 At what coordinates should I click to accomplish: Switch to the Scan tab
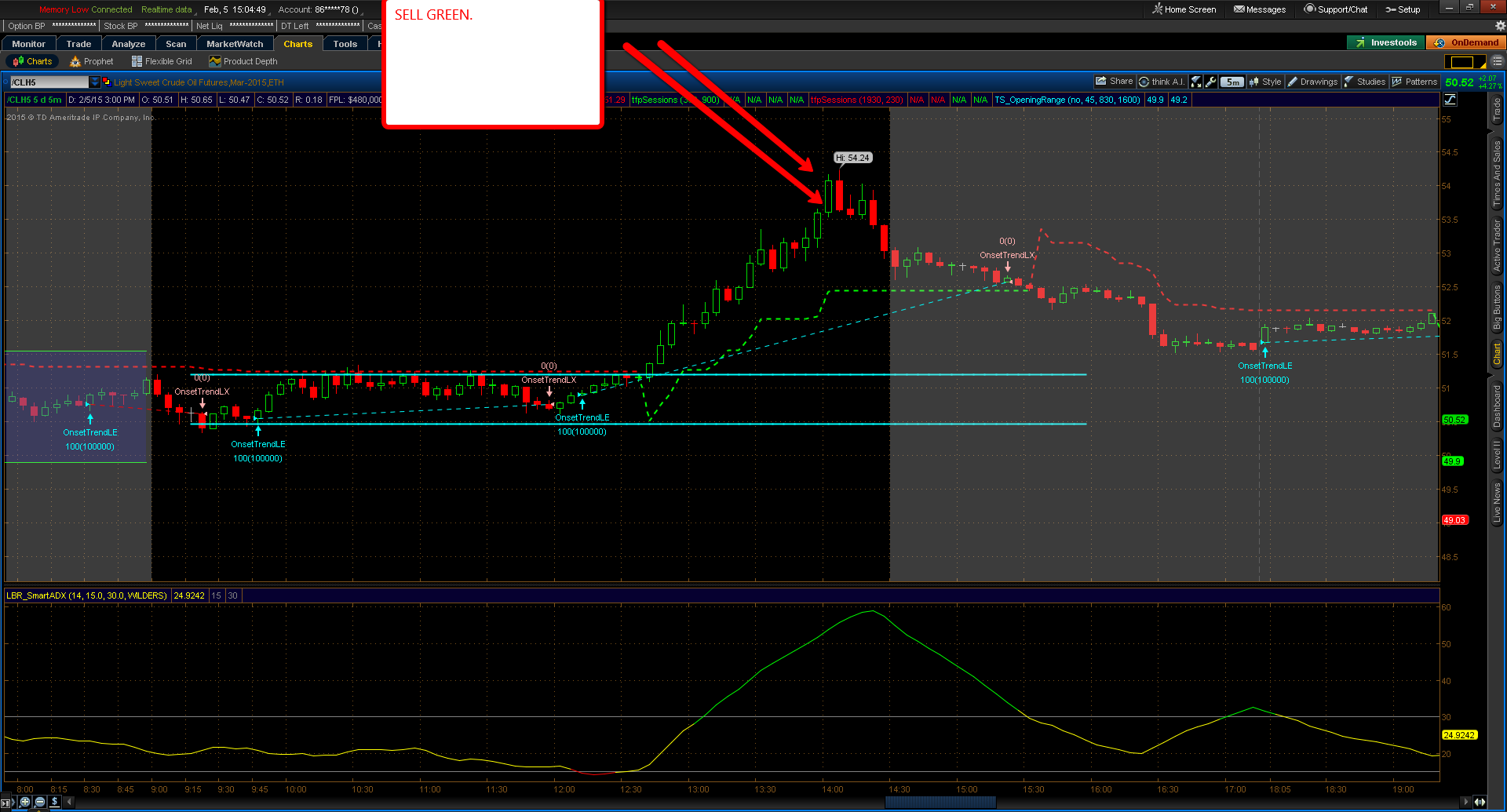click(176, 44)
